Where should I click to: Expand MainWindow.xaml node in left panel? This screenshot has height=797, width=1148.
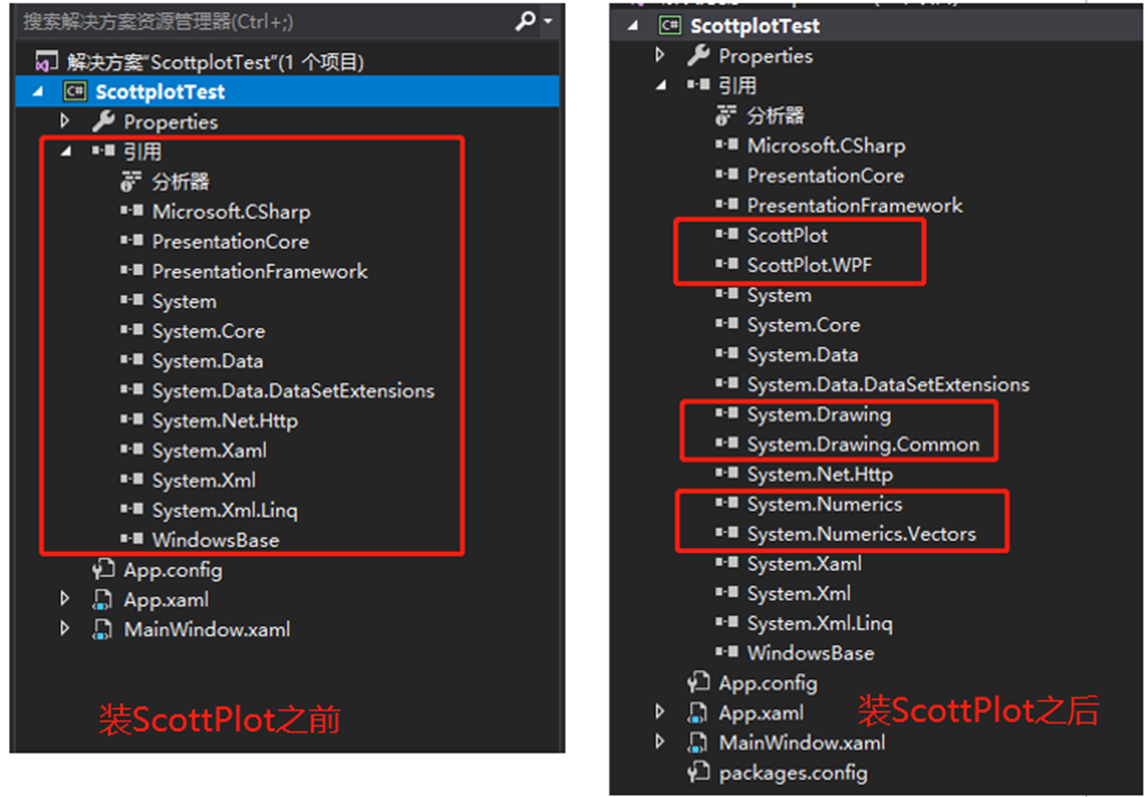pyautogui.click(x=65, y=629)
